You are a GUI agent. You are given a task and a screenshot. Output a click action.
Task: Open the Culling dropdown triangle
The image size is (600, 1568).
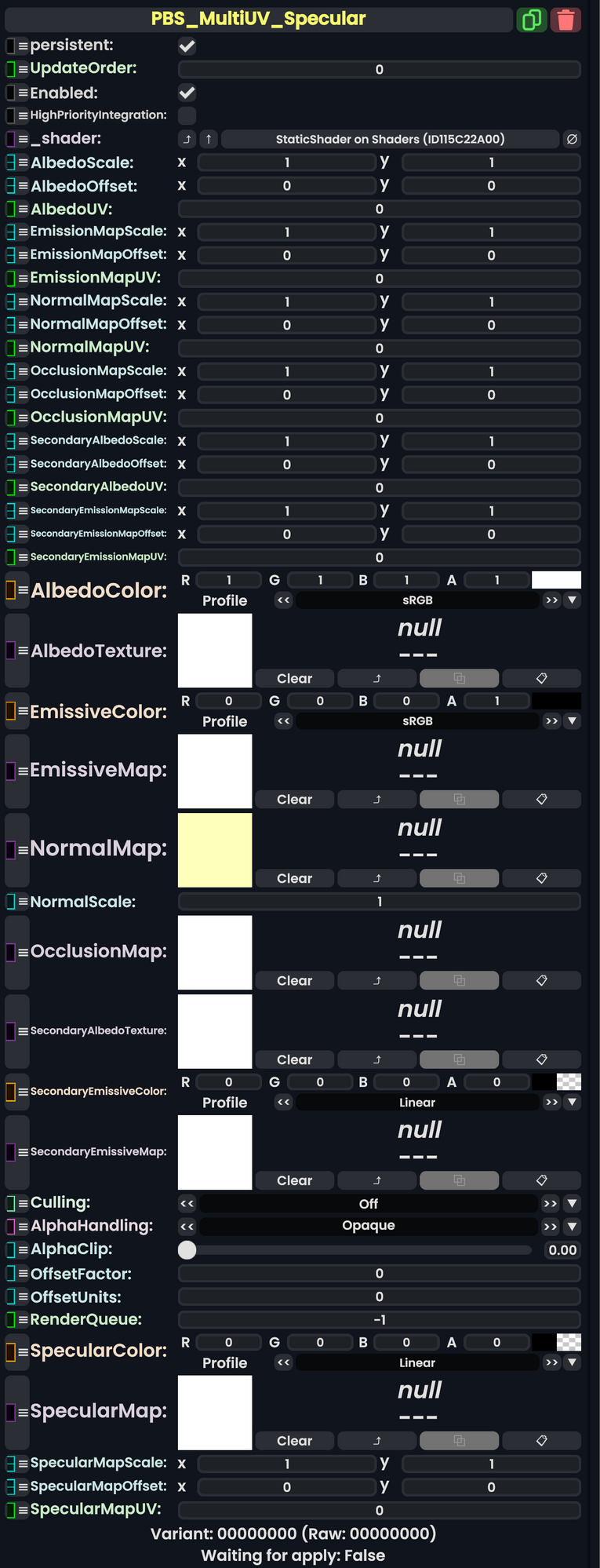(x=573, y=1203)
